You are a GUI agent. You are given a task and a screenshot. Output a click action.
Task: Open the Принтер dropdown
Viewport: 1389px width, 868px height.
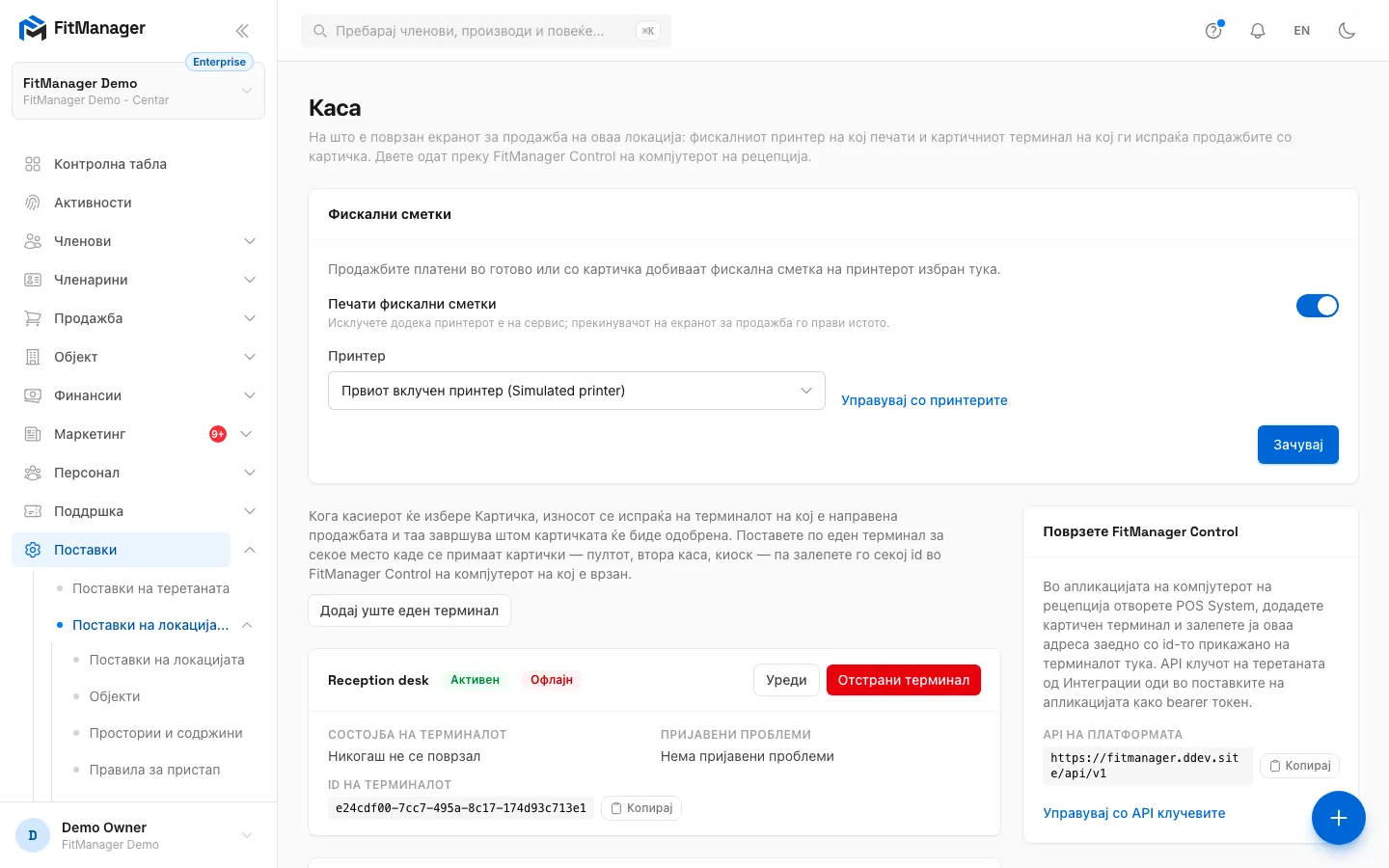577,391
